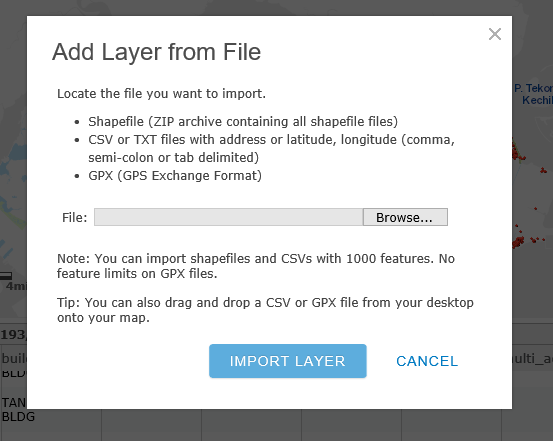
Task: Click the empty File path field
Action: (x=229, y=217)
